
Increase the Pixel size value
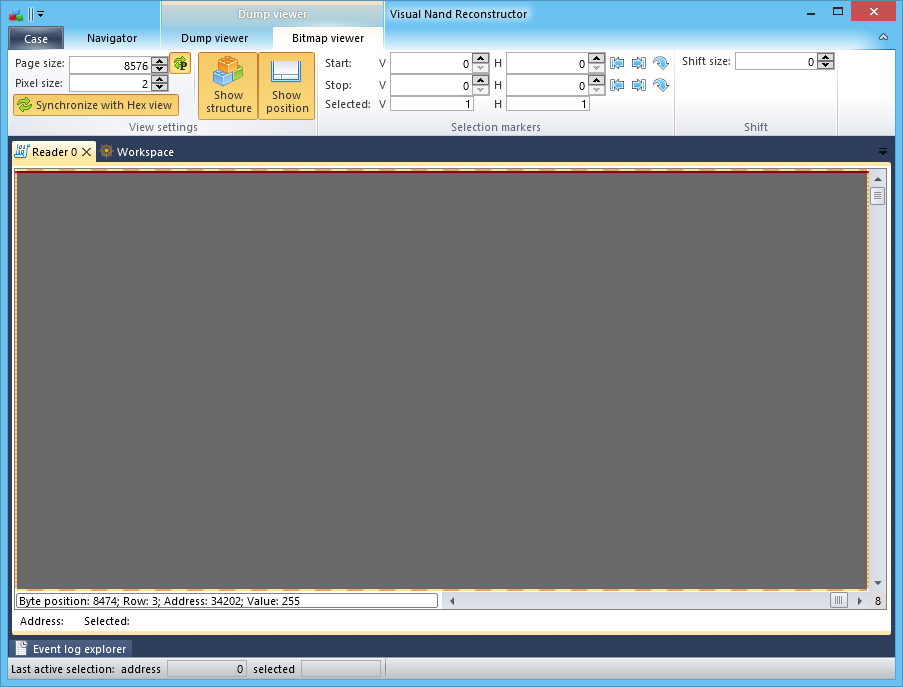pyautogui.click(x=160, y=79)
